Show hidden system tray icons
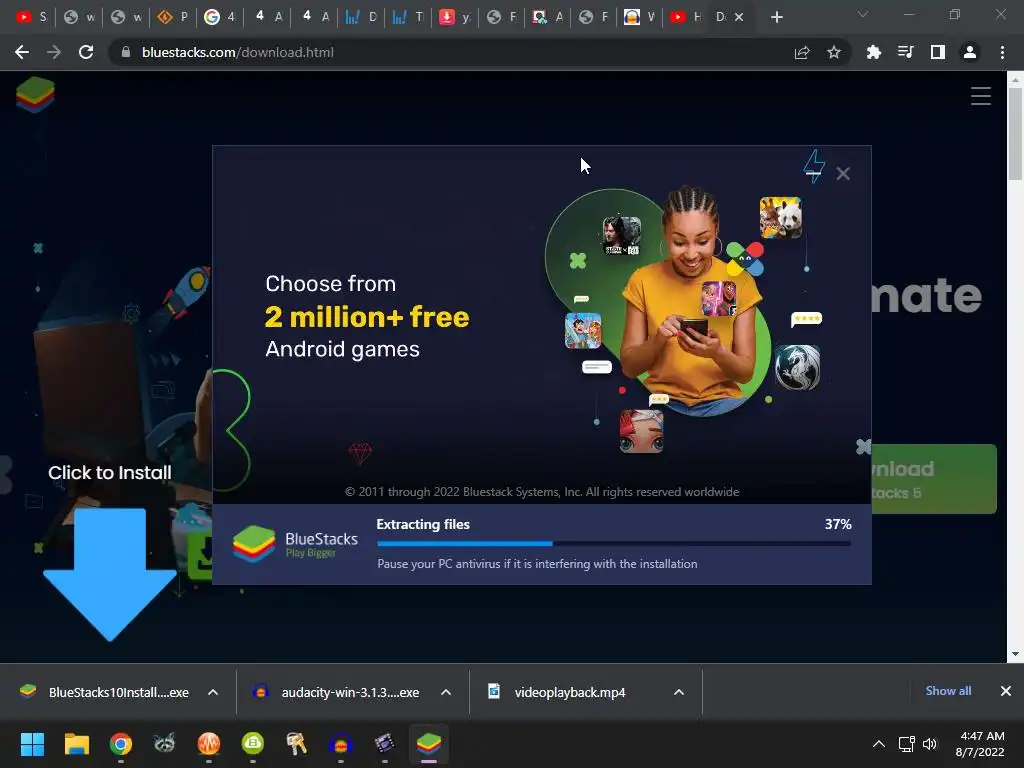The height and width of the screenshot is (768, 1024). (879, 744)
